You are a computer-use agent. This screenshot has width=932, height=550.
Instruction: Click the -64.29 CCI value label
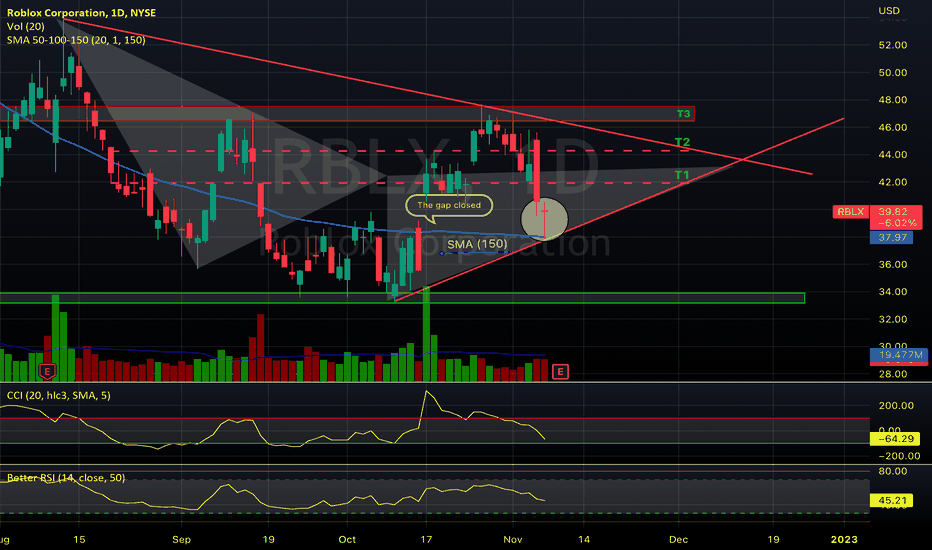895,439
